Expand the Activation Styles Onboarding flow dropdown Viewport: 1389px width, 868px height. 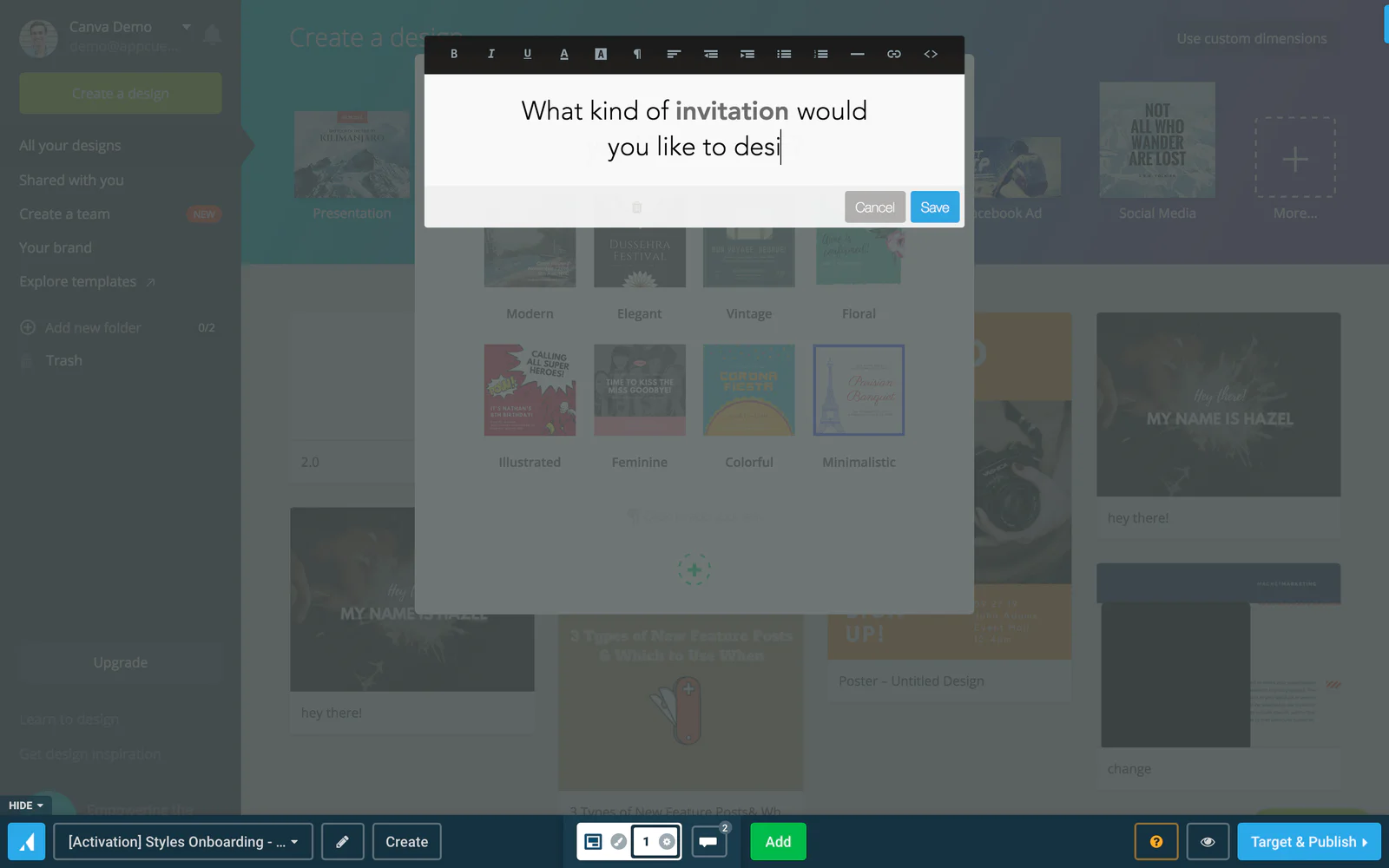(x=183, y=842)
